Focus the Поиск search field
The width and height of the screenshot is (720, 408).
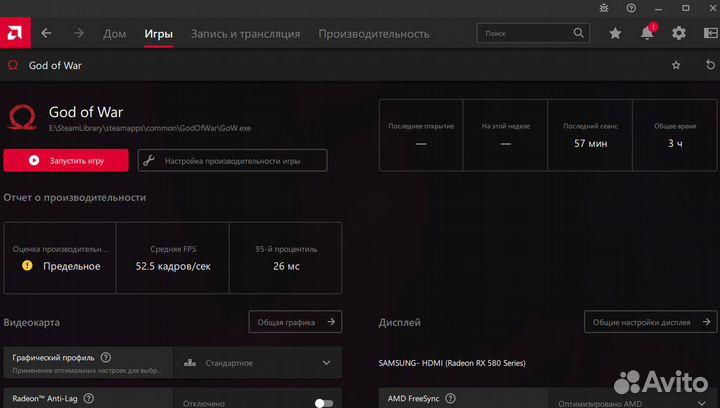pyautogui.click(x=533, y=33)
